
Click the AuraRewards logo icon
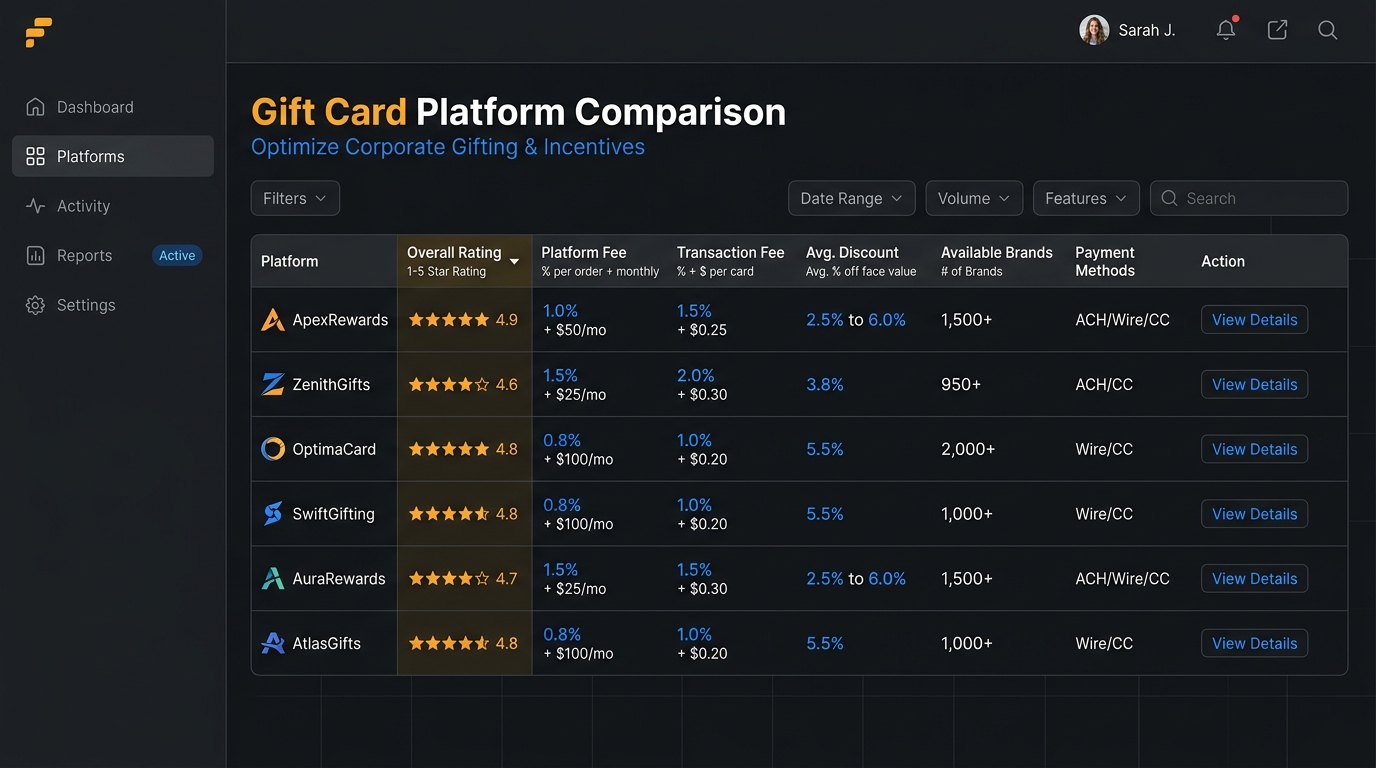272,578
